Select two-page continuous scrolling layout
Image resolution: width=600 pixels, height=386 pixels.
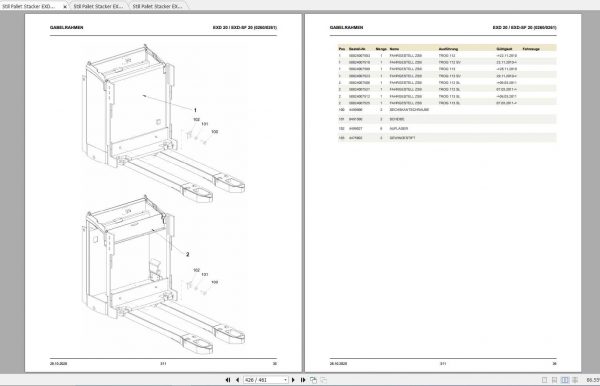(575, 380)
